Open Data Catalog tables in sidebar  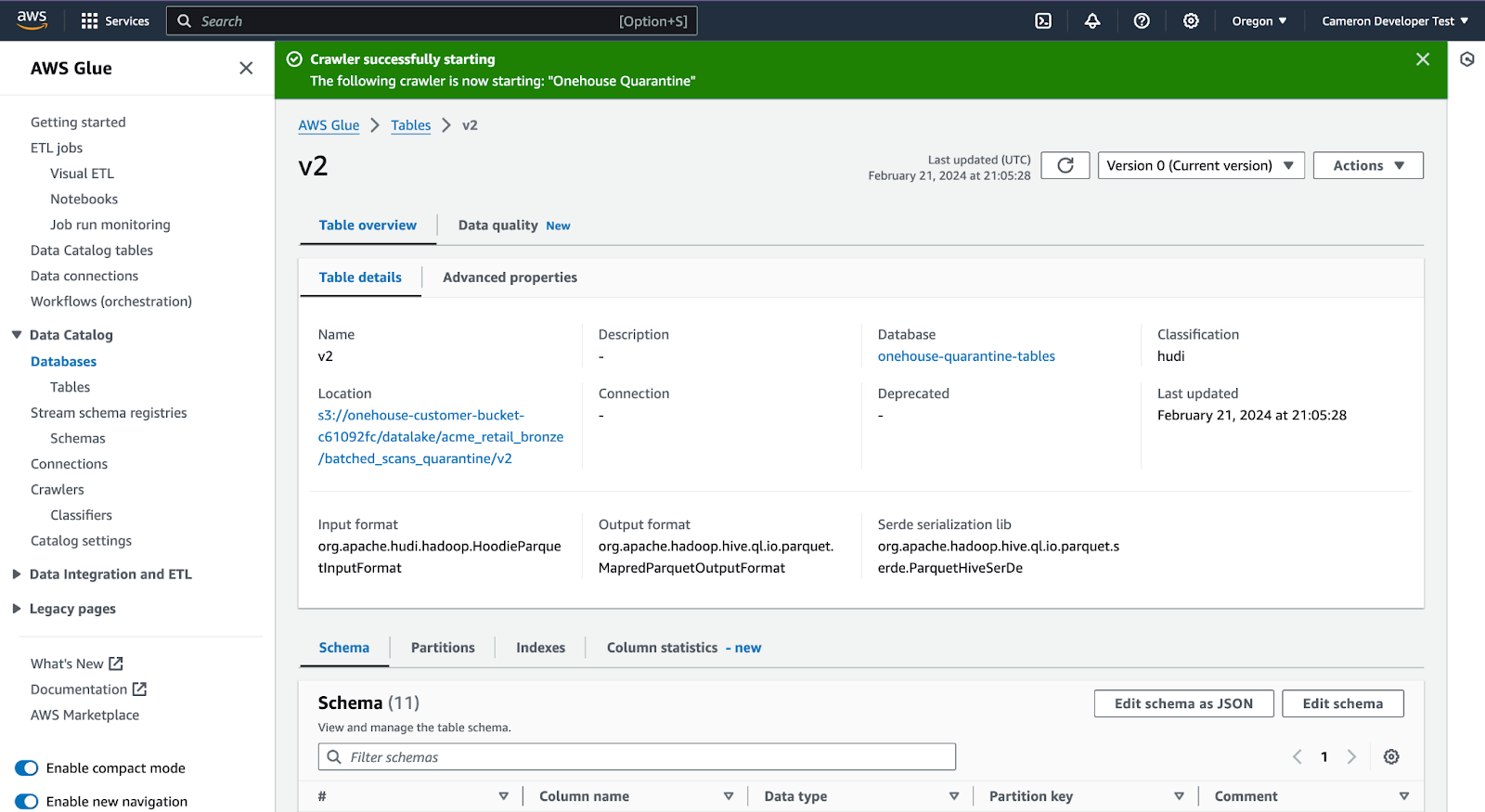(x=92, y=250)
